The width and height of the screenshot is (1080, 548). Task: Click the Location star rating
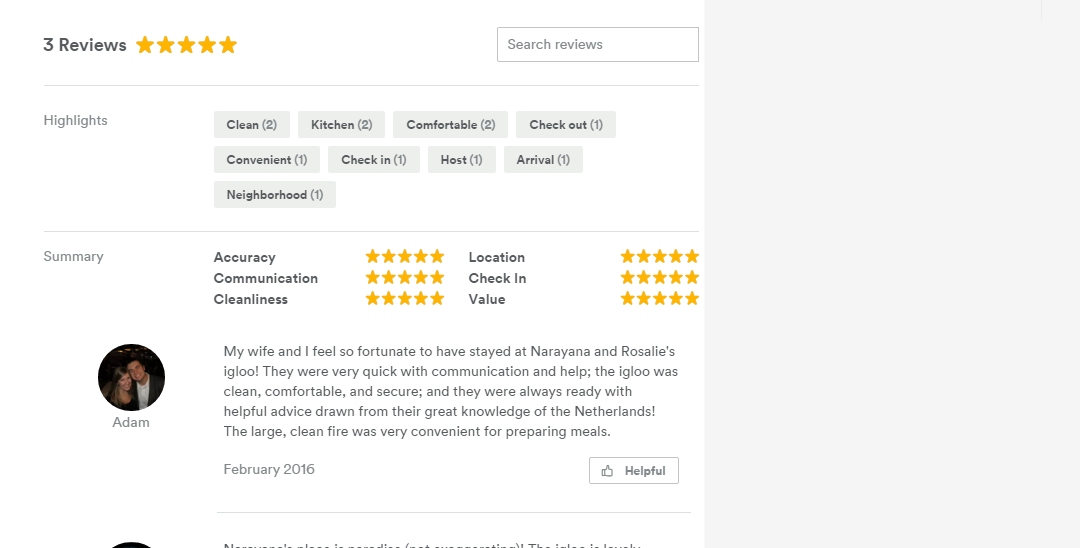pyautogui.click(x=659, y=257)
